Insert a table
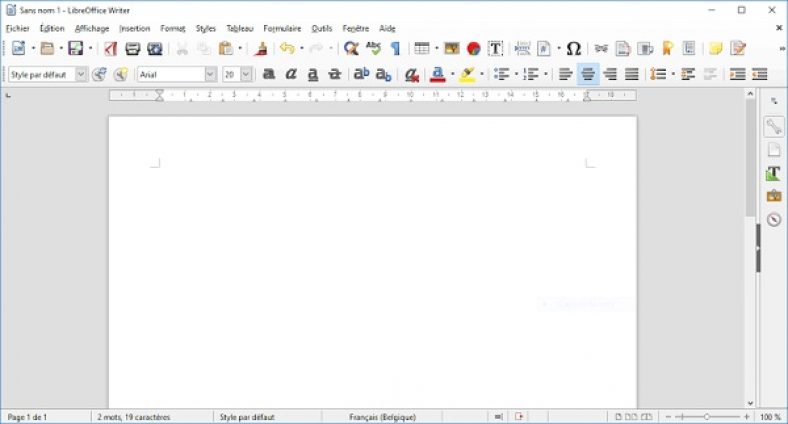The image size is (788, 424). pos(422,48)
